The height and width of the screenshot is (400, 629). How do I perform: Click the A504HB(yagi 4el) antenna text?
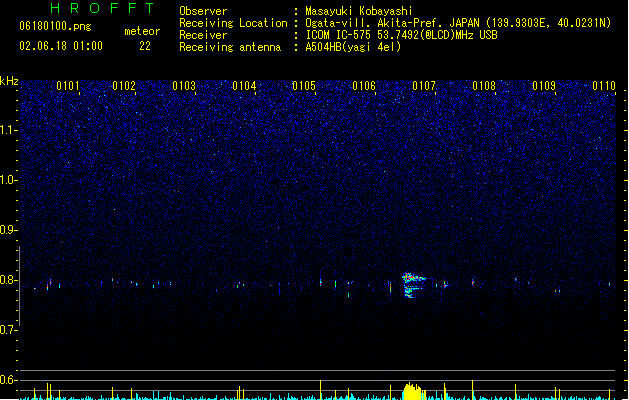tap(353, 47)
